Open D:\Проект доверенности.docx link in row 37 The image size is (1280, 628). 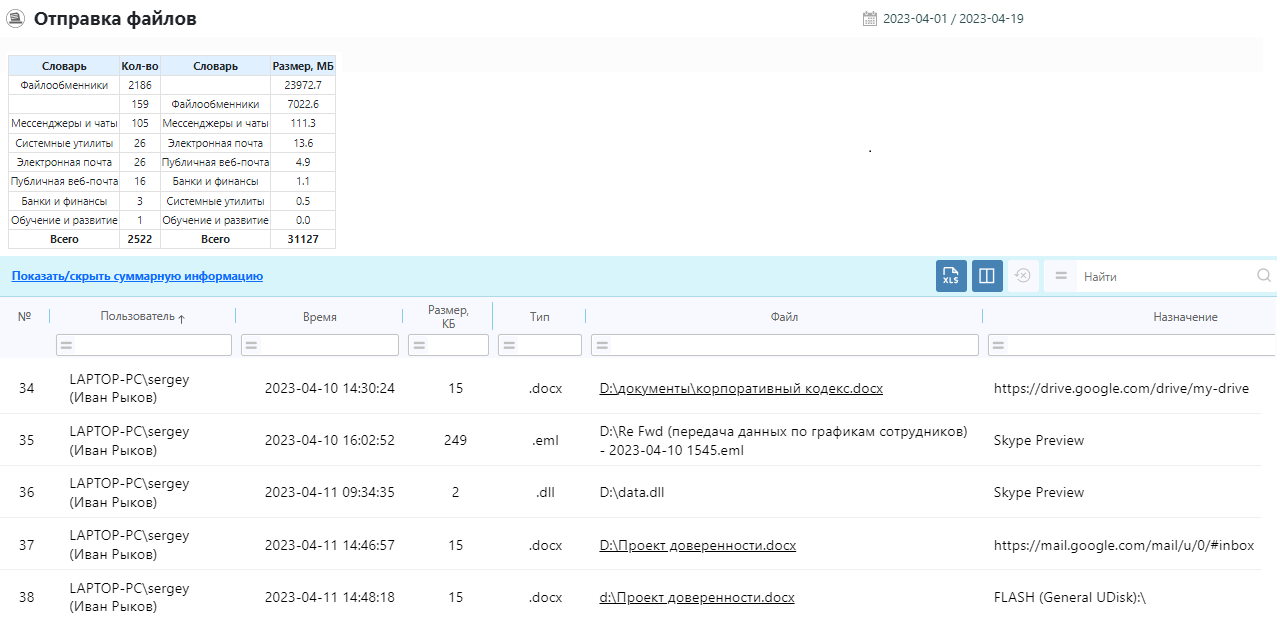697,545
